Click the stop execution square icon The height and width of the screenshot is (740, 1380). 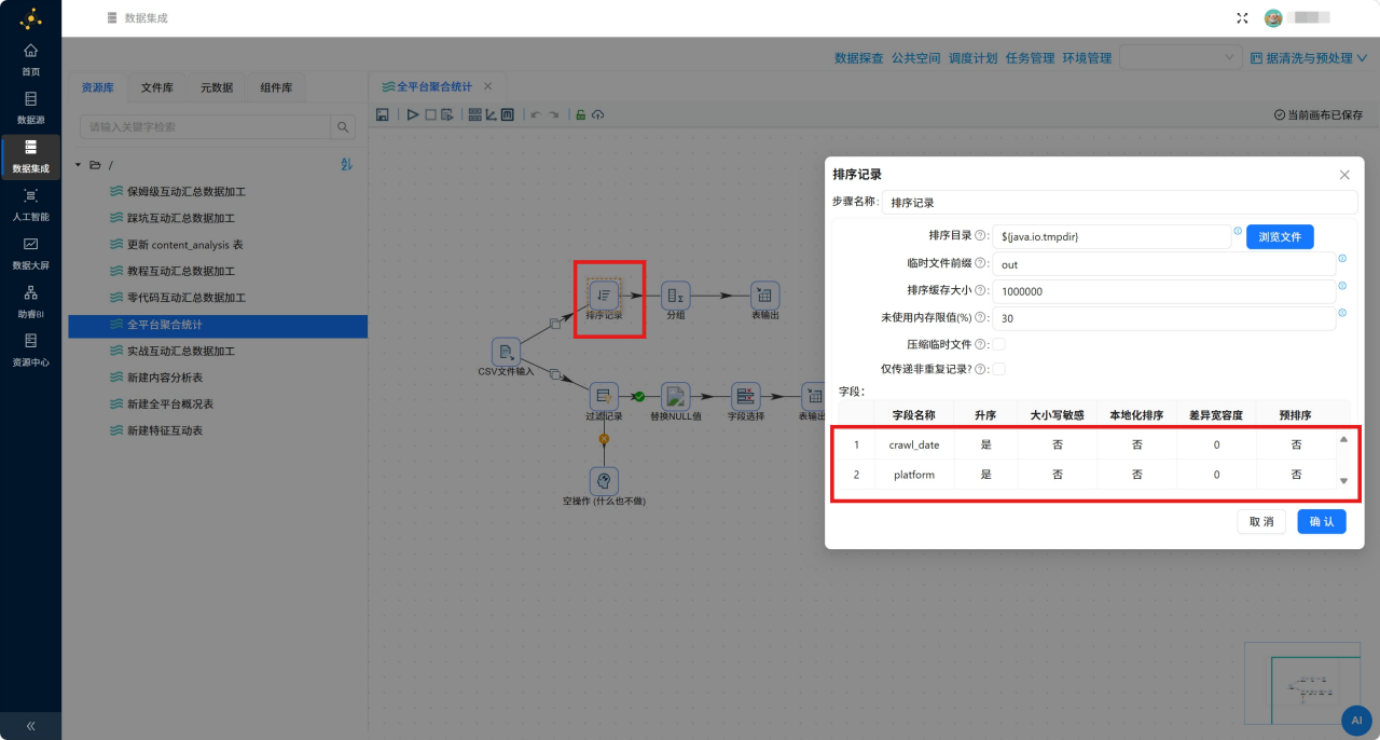(x=431, y=115)
